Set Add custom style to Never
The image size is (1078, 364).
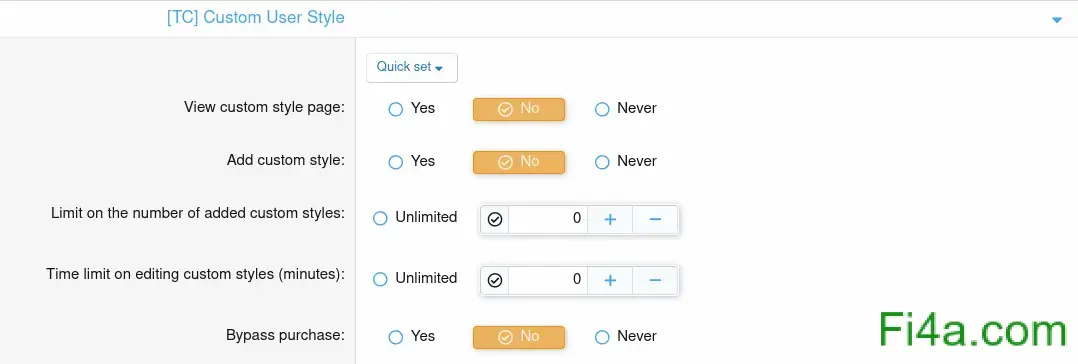click(x=626, y=162)
